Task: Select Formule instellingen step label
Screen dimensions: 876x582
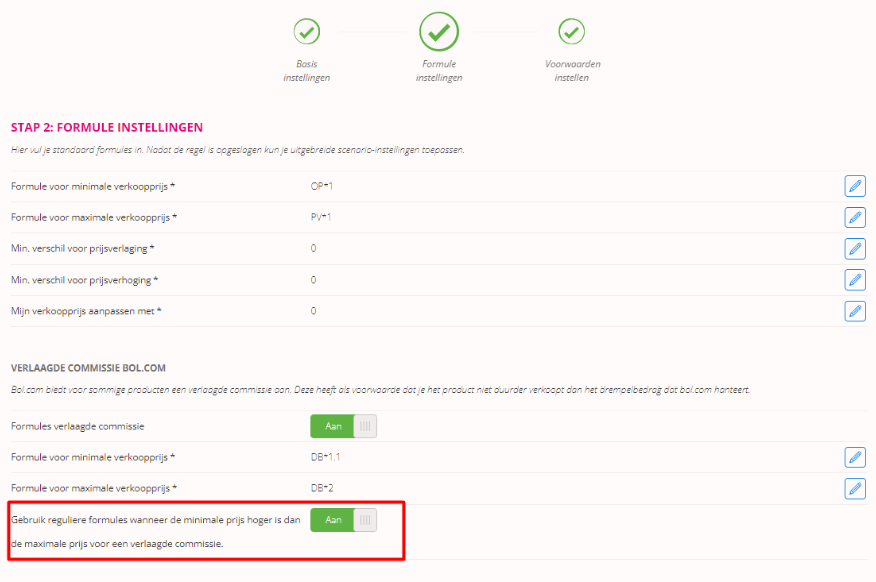Action: click(439, 71)
